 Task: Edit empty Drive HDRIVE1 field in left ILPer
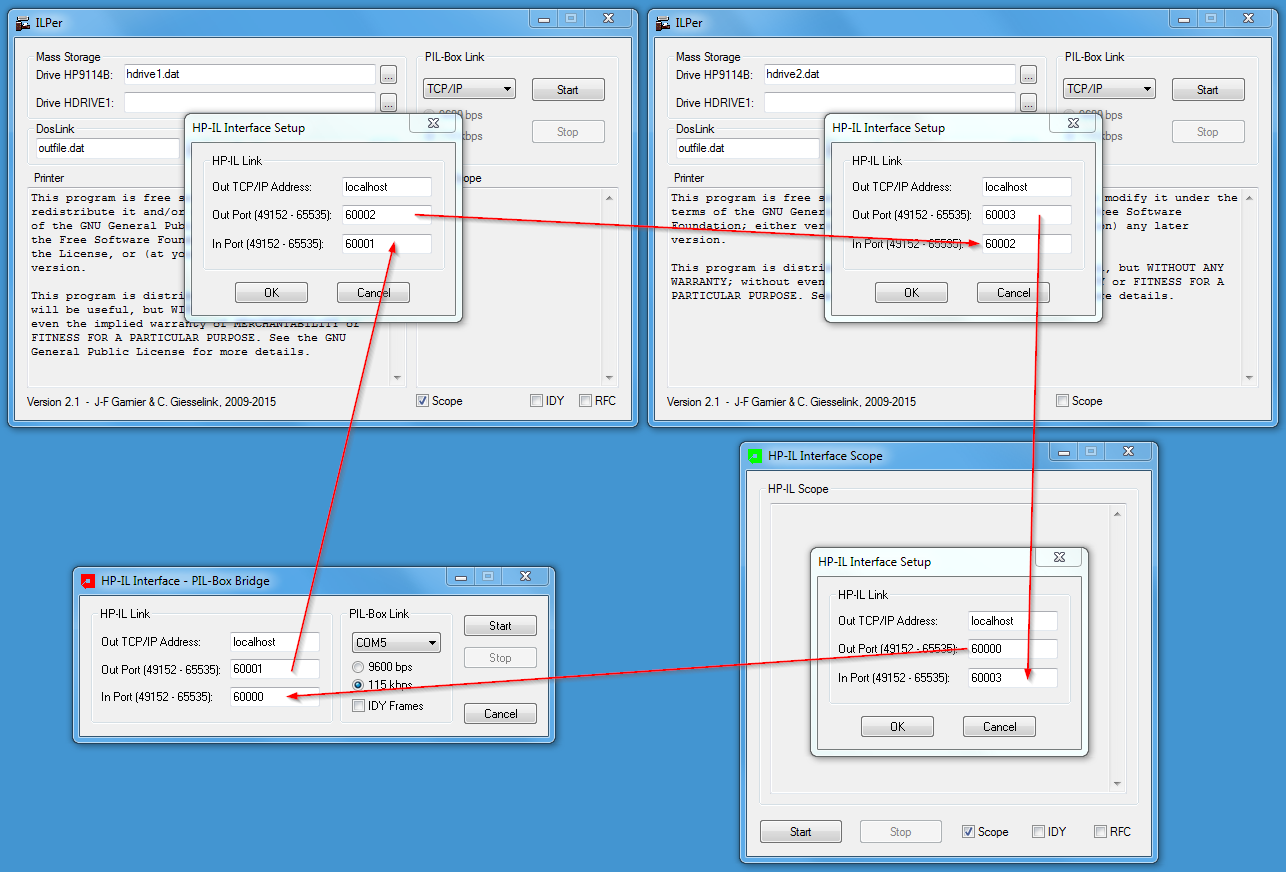tap(249, 102)
